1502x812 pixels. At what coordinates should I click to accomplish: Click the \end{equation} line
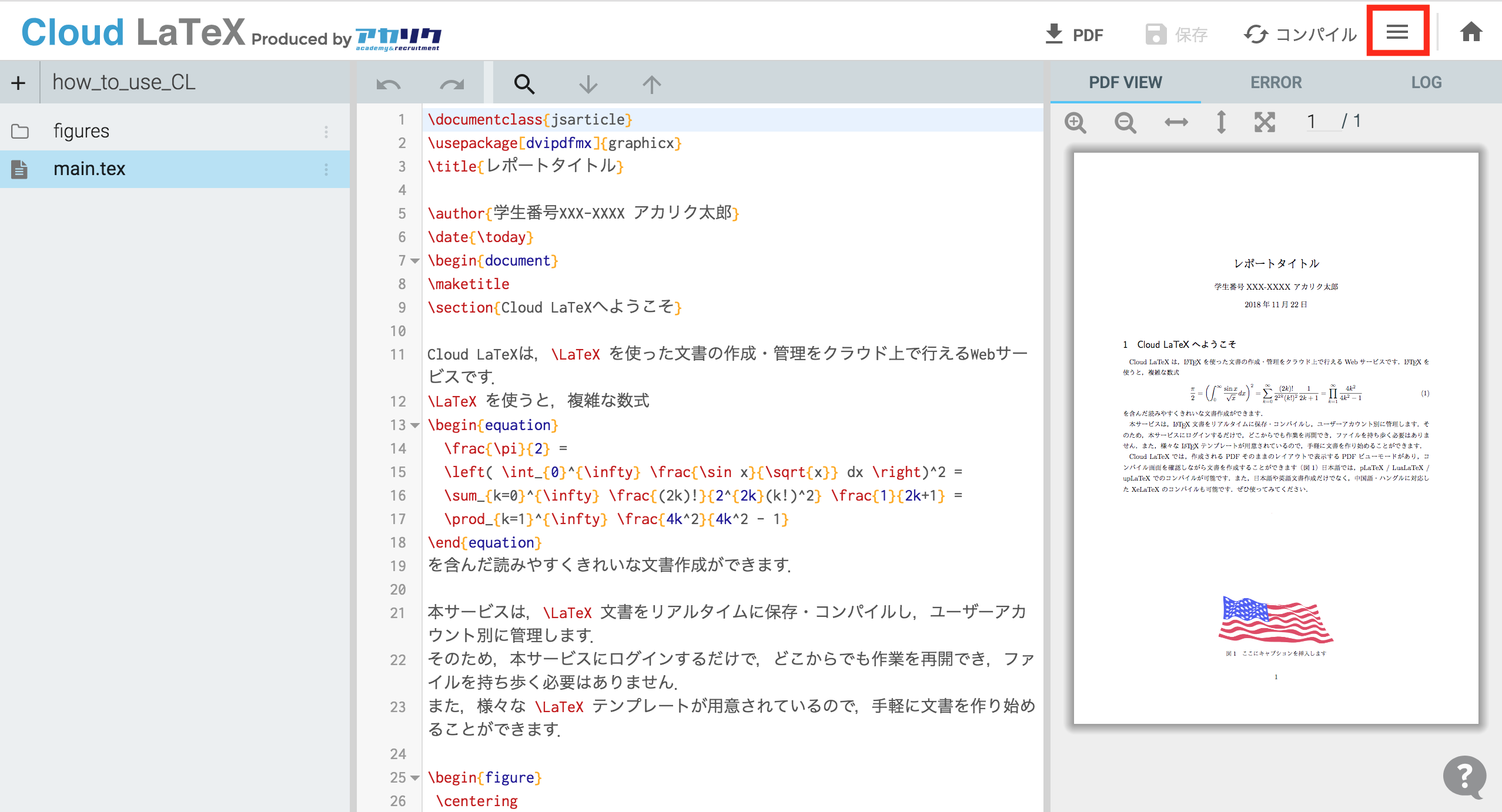[x=484, y=543]
